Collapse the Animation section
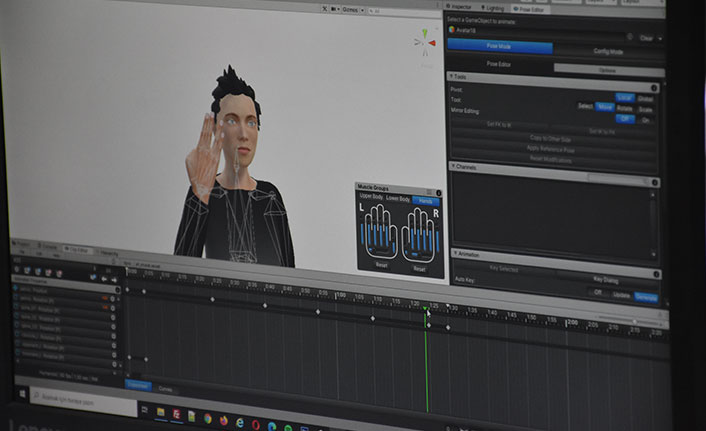 pyautogui.click(x=452, y=255)
